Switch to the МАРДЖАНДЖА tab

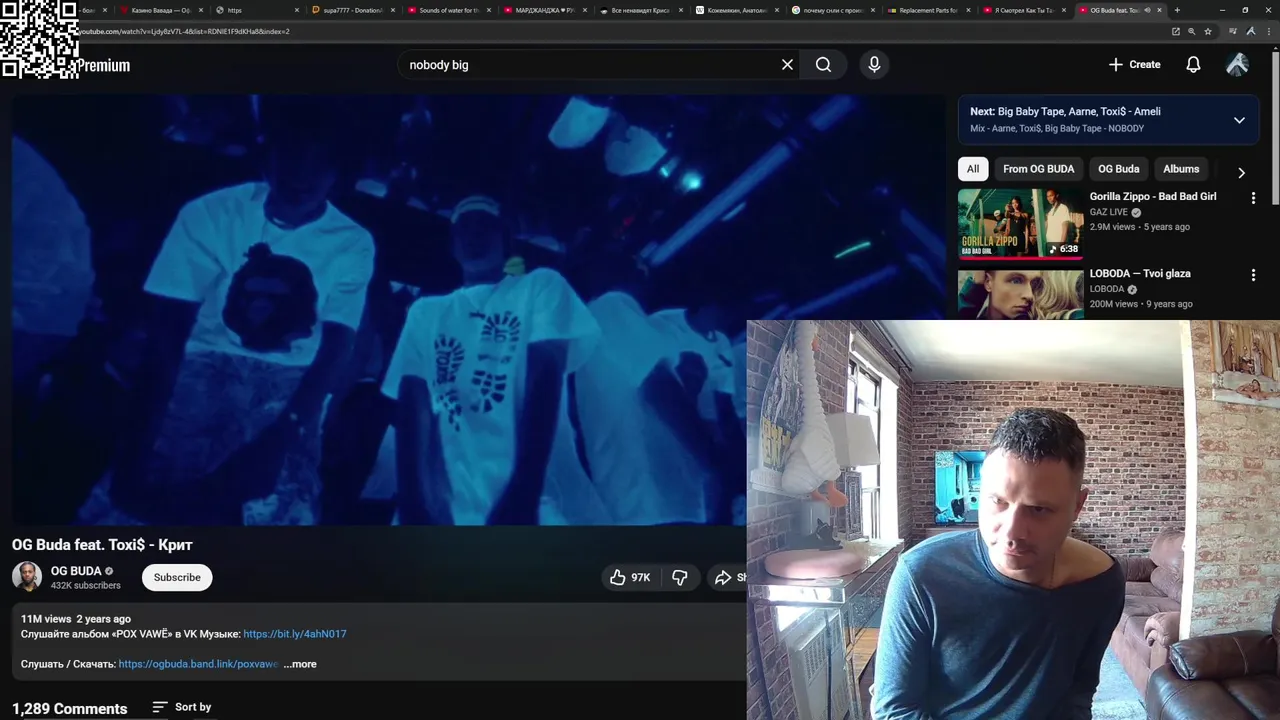pyautogui.click(x=544, y=10)
